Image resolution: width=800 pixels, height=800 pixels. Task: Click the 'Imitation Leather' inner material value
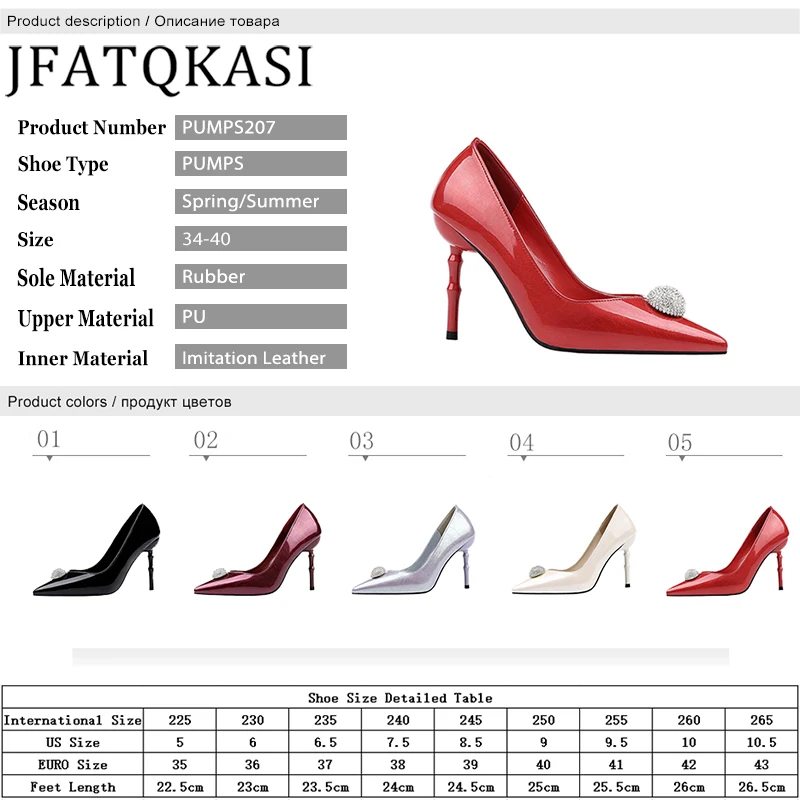261,357
